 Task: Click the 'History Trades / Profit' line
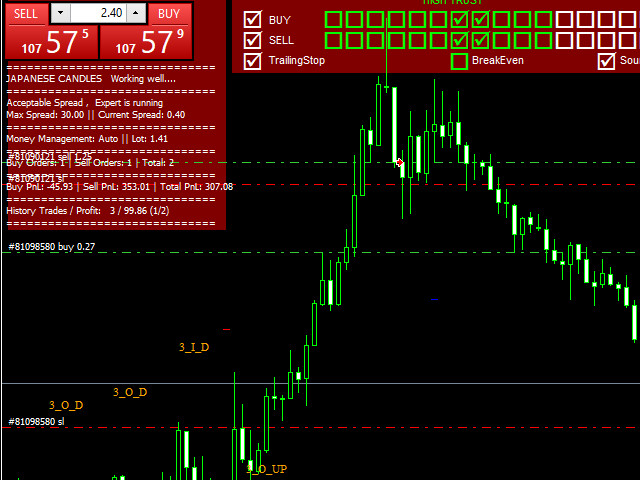pos(88,211)
